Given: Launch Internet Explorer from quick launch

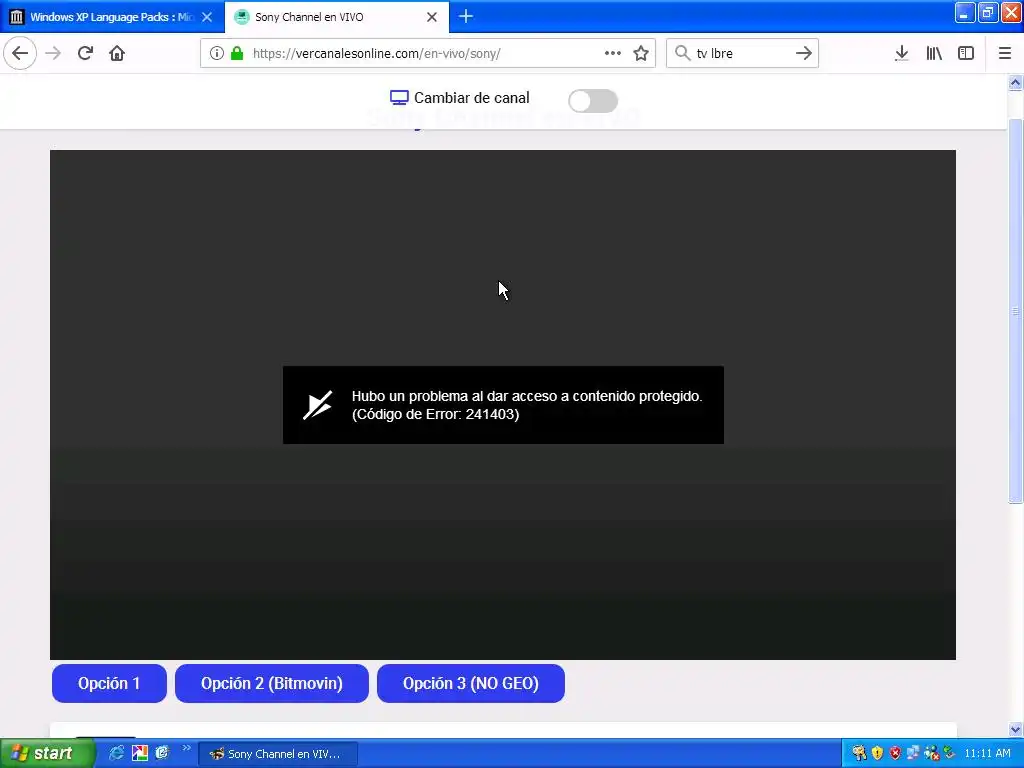Looking at the screenshot, I should pos(116,753).
